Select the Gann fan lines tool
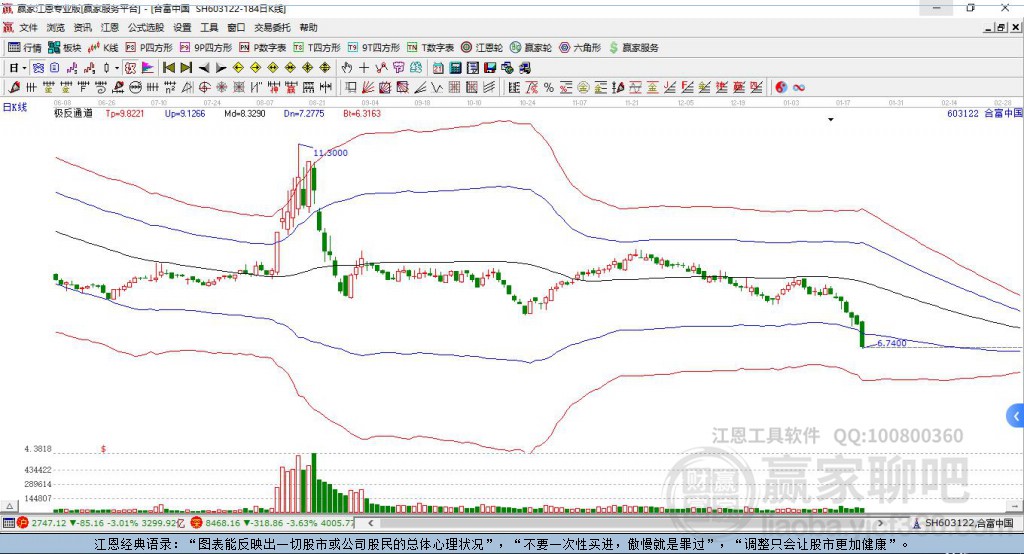Screen dimensions: 1024x554 click(x=368, y=88)
